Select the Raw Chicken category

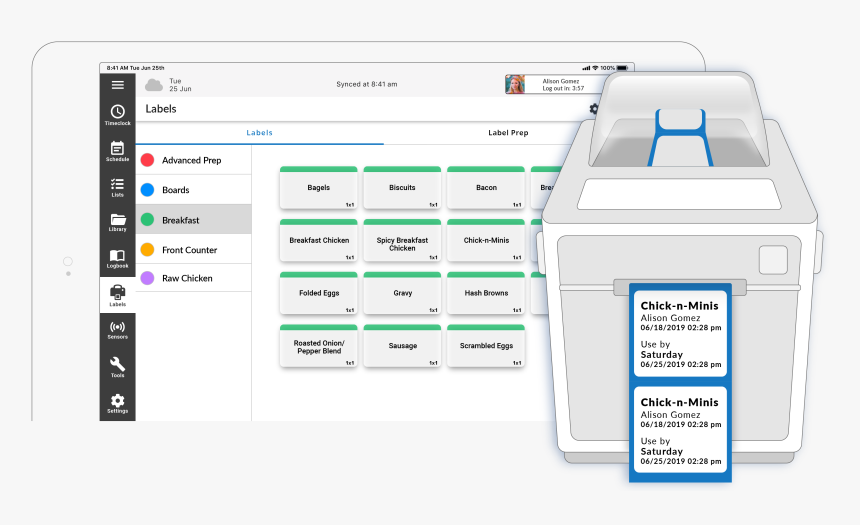coord(194,278)
